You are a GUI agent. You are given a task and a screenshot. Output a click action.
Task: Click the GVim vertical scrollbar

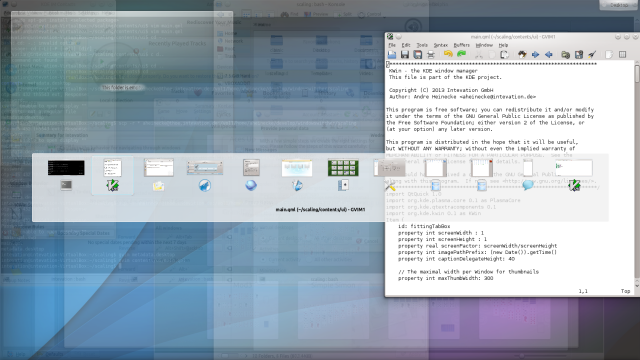[x=637, y=175]
